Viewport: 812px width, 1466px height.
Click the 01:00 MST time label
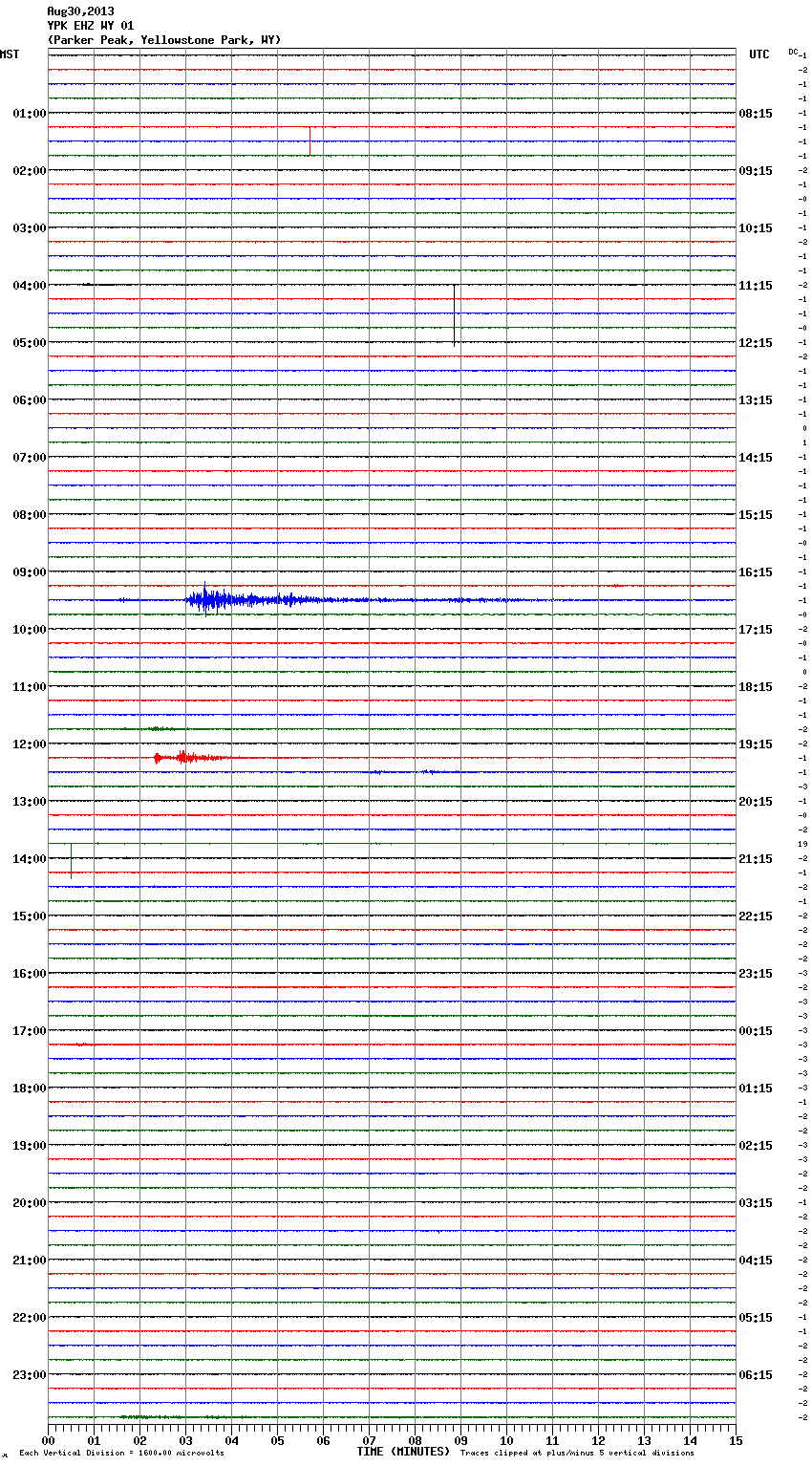30,113
